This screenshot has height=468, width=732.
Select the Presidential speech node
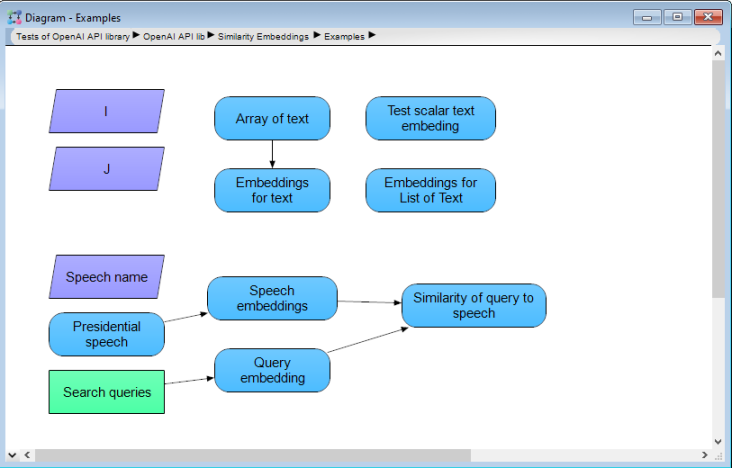[x=106, y=334]
